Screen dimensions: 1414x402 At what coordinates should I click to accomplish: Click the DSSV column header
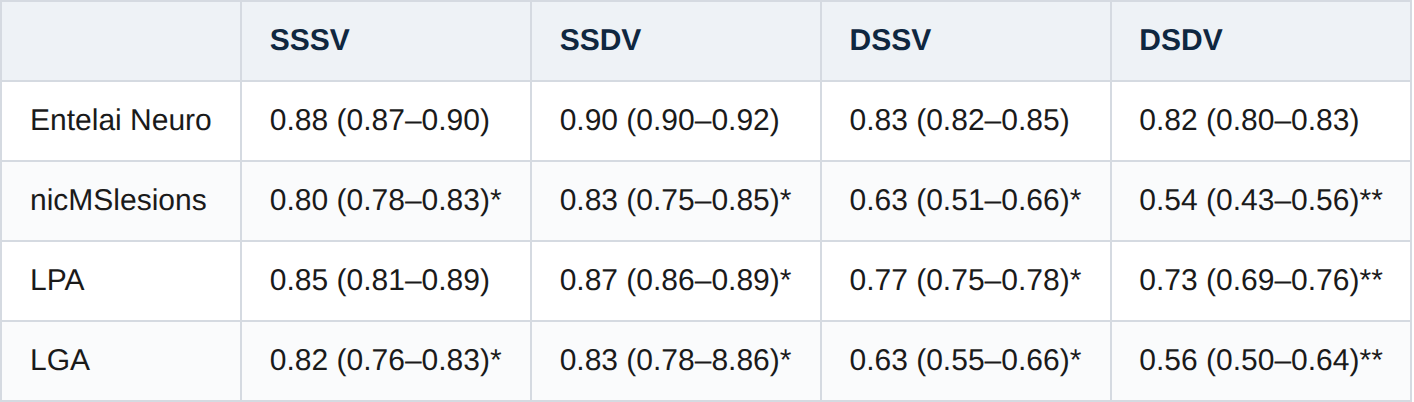[x=890, y=40]
